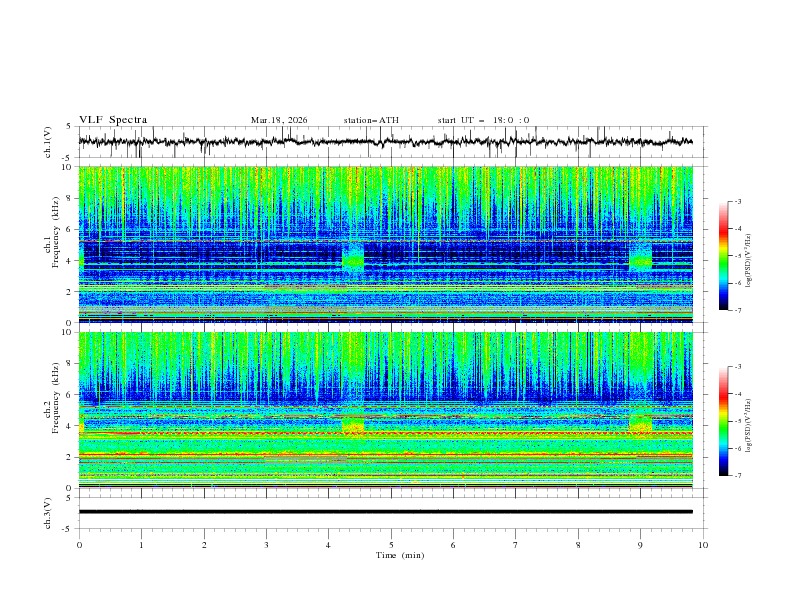
Task: Select the lower "log(PSD)(V²/Hz)" colorbar label
Action: [748, 426]
